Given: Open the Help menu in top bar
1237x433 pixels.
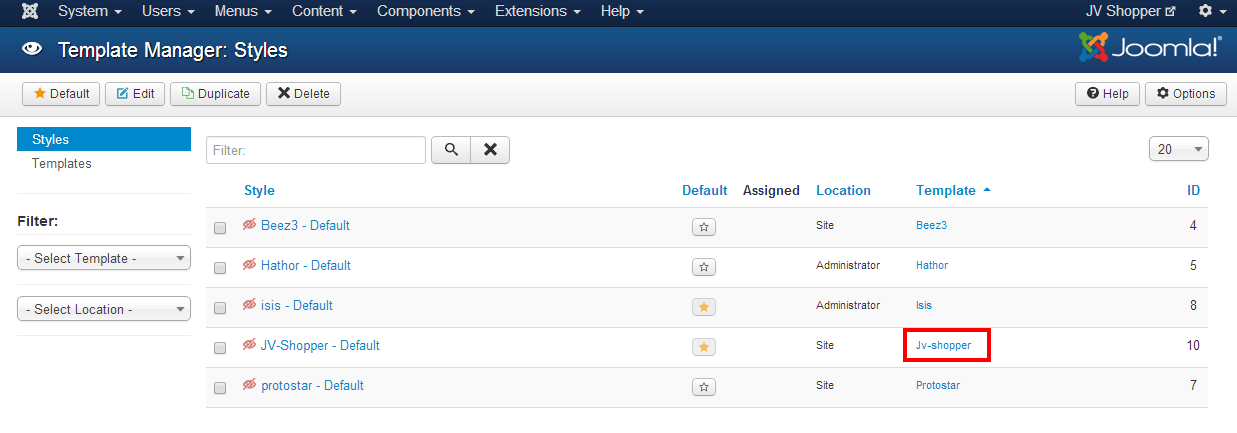Looking at the screenshot, I should click(x=622, y=12).
